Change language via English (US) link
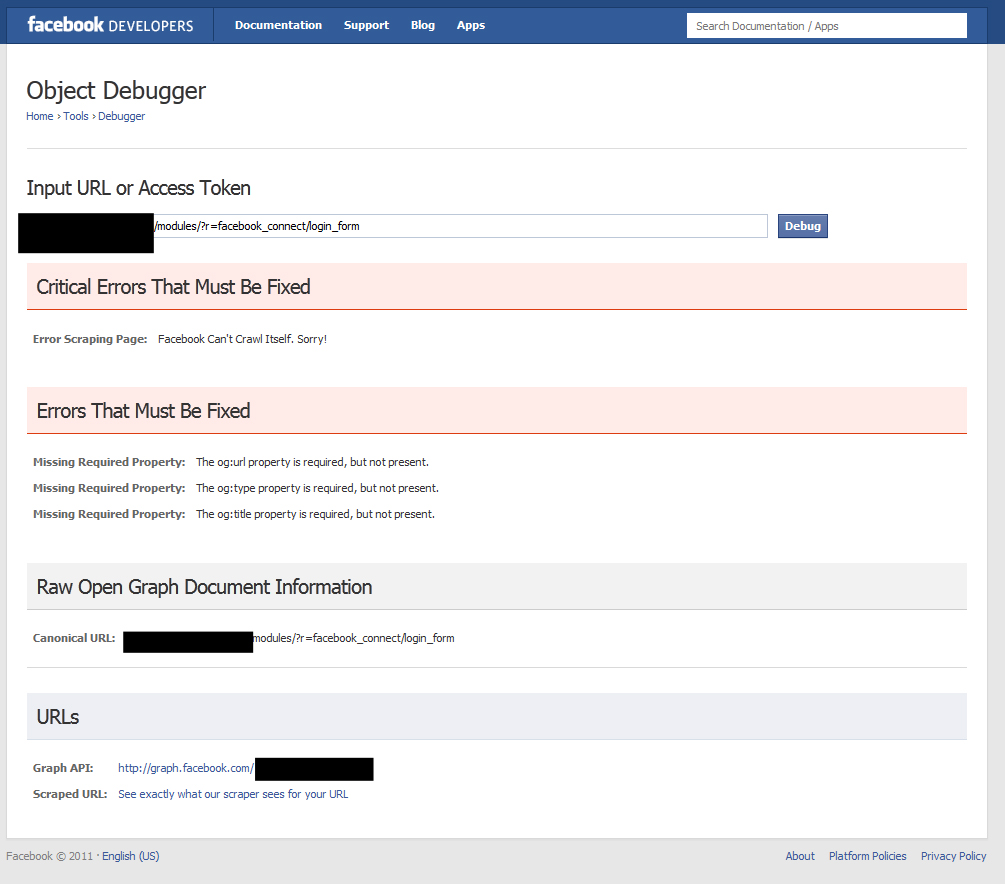This screenshot has width=1005, height=884. tap(130, 856)
